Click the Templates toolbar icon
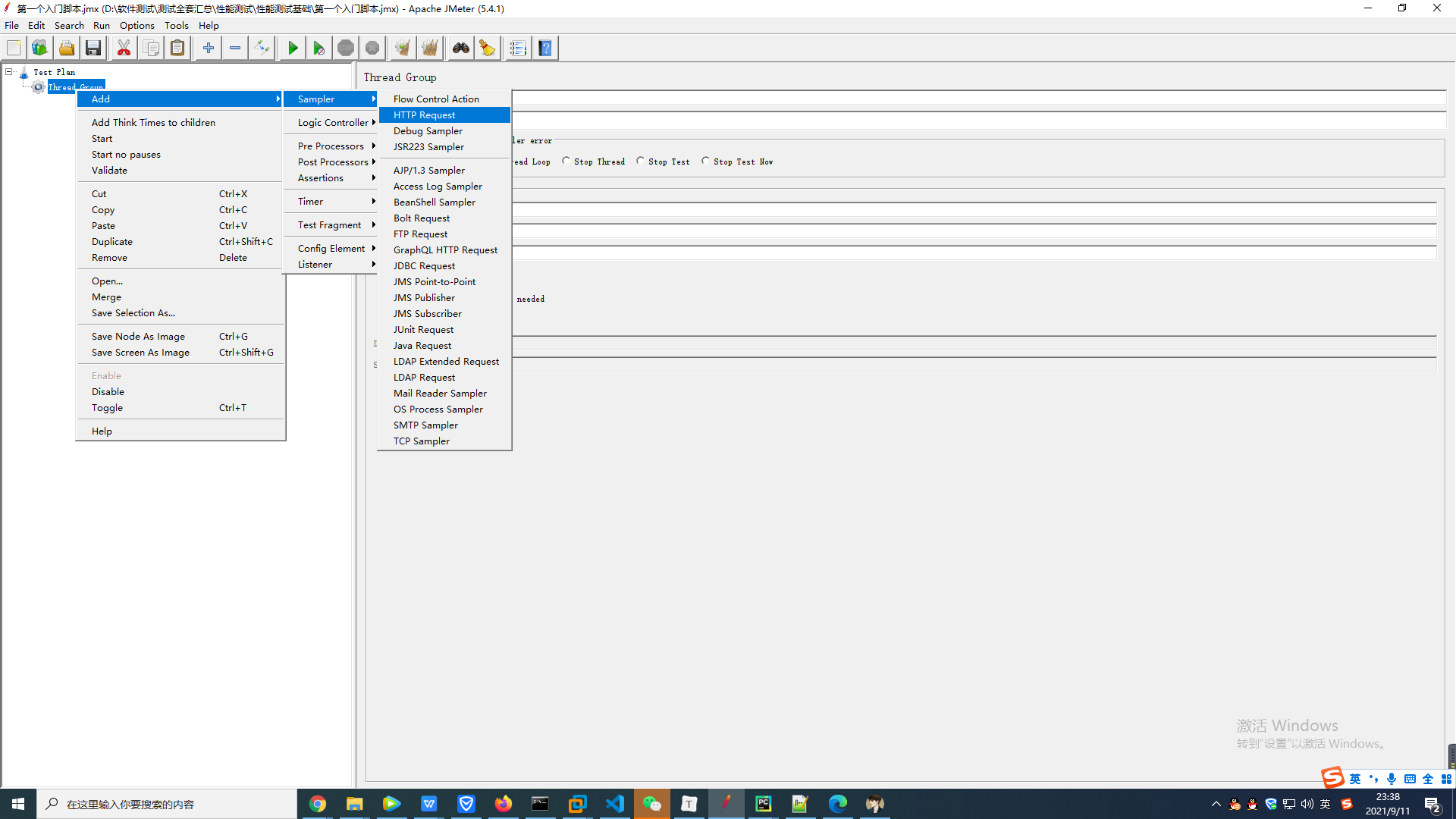Screen dimensions: 1456x819 39,49
